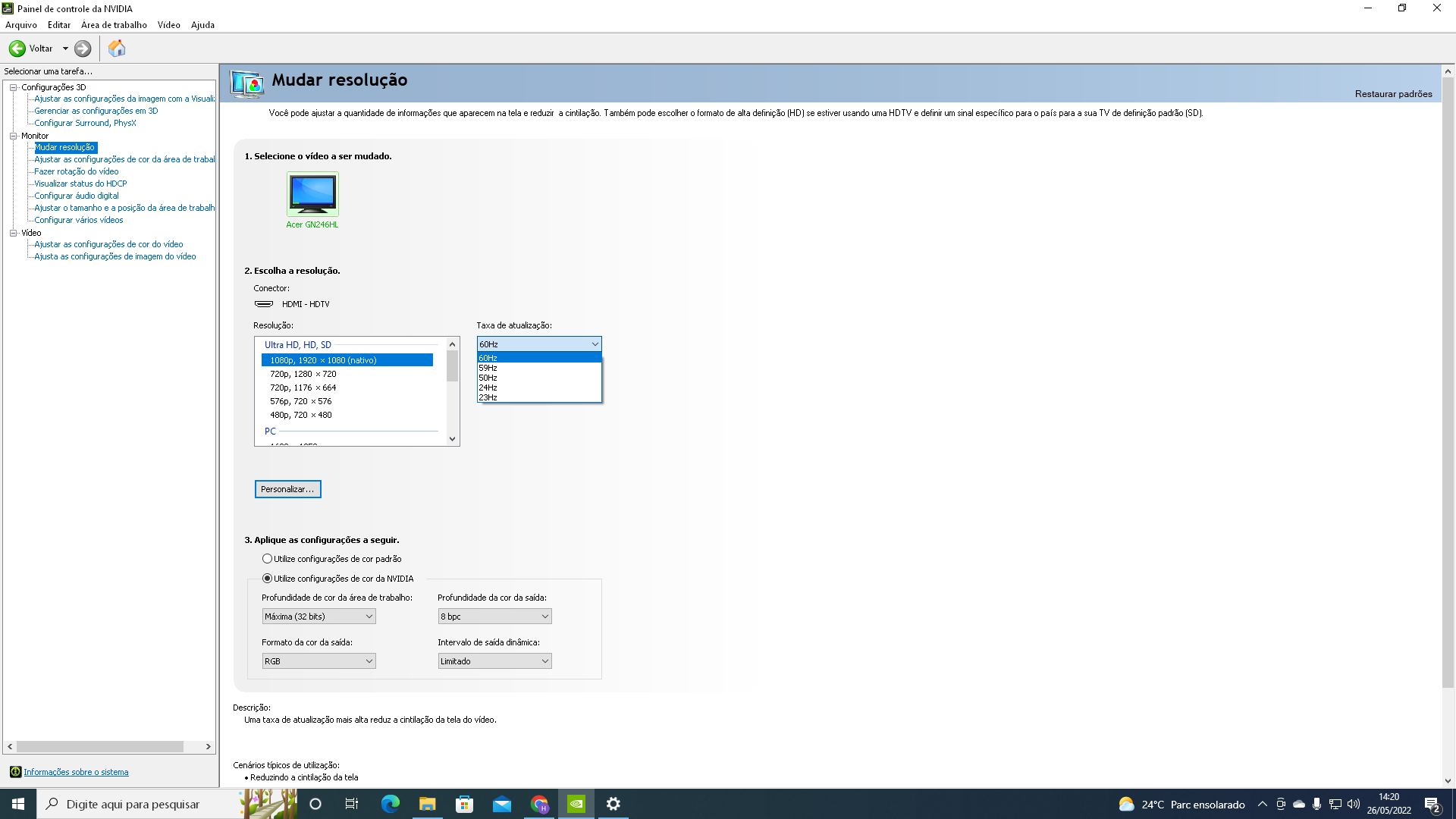
Task: Click the forward navigation arrow icon
Action: (x=83, y=49)
